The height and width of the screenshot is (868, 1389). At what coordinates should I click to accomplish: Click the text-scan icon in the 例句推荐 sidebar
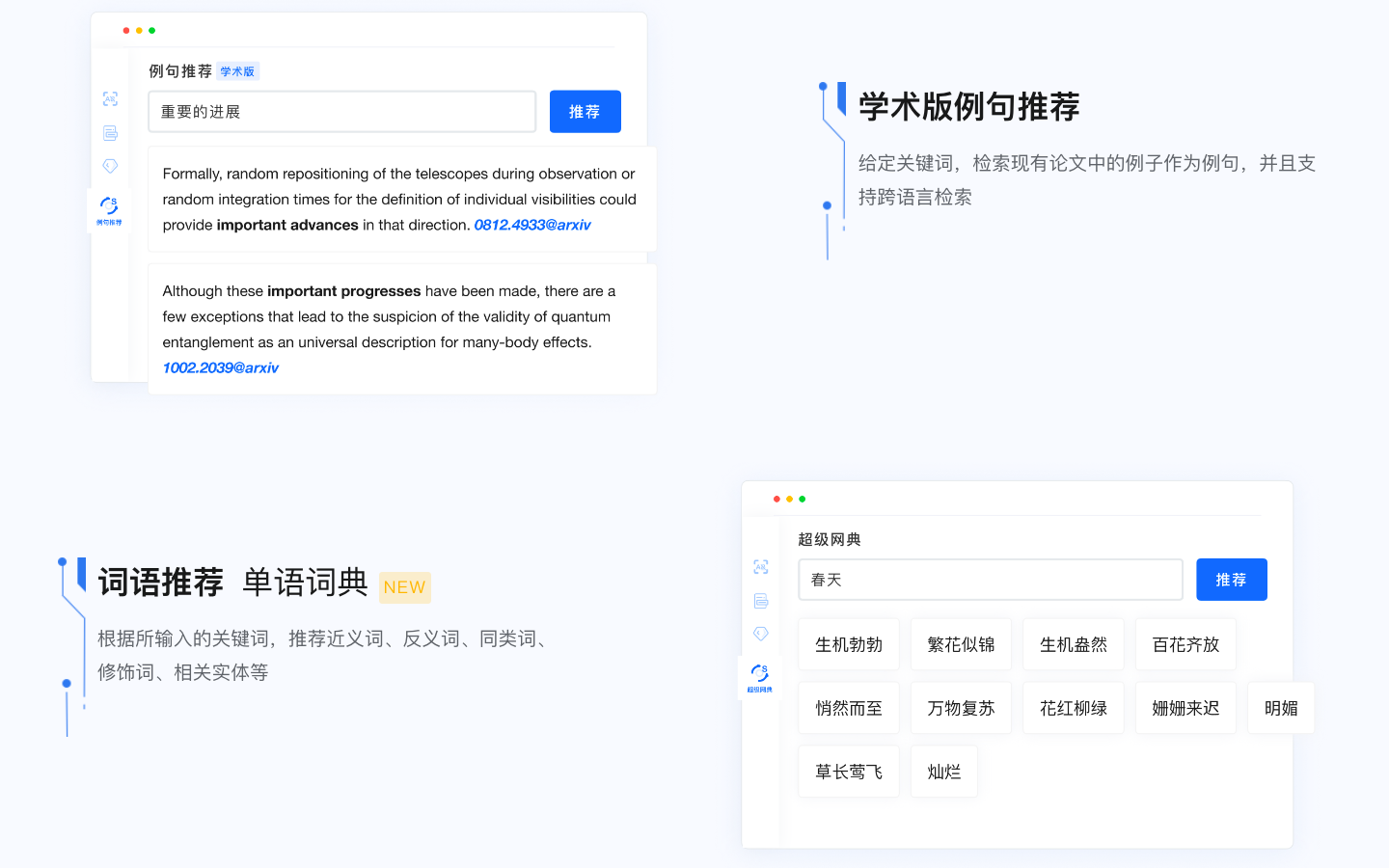click(x=110, y=99)
